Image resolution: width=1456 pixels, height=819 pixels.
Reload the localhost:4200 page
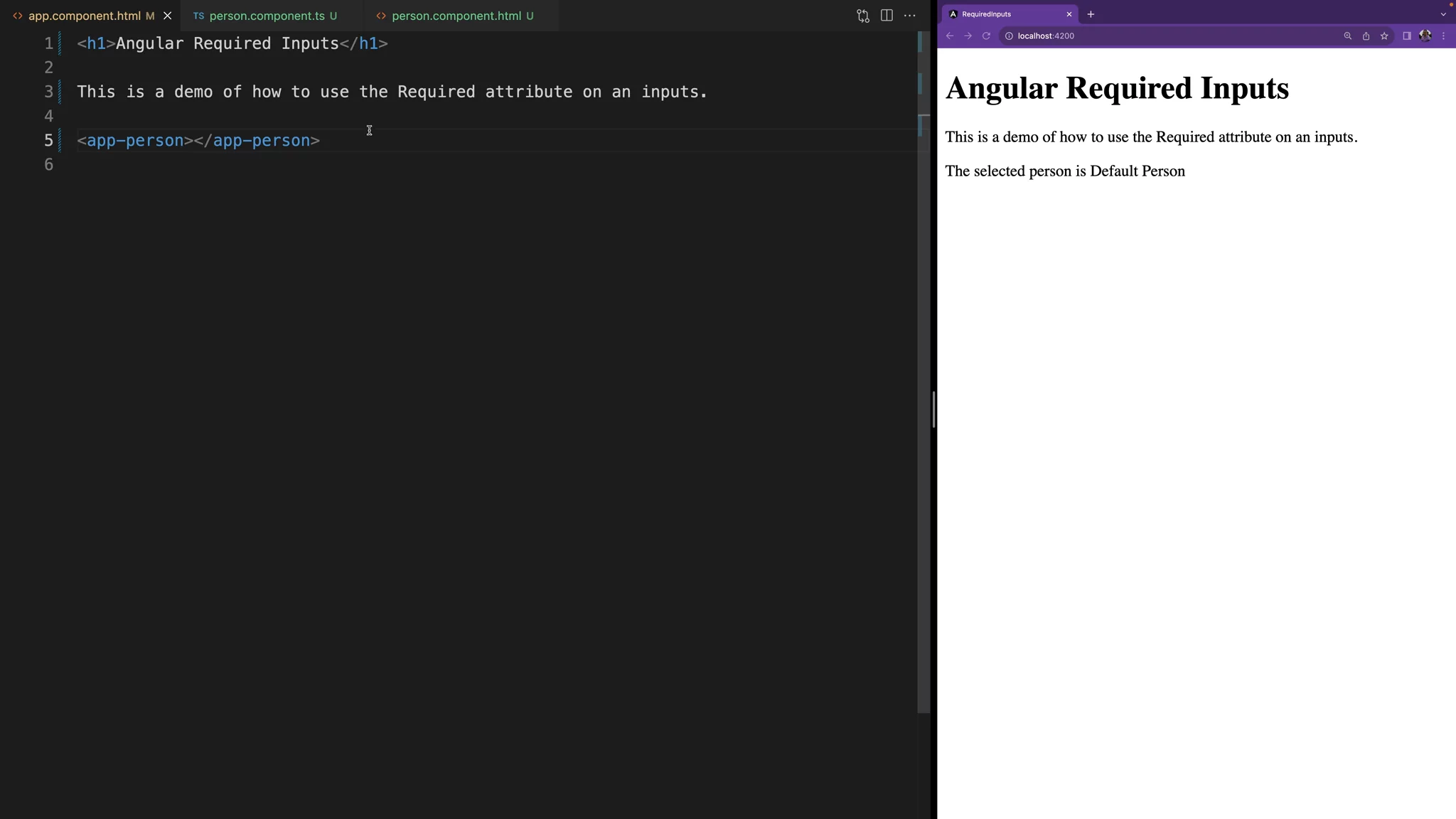tap(986, 36)
